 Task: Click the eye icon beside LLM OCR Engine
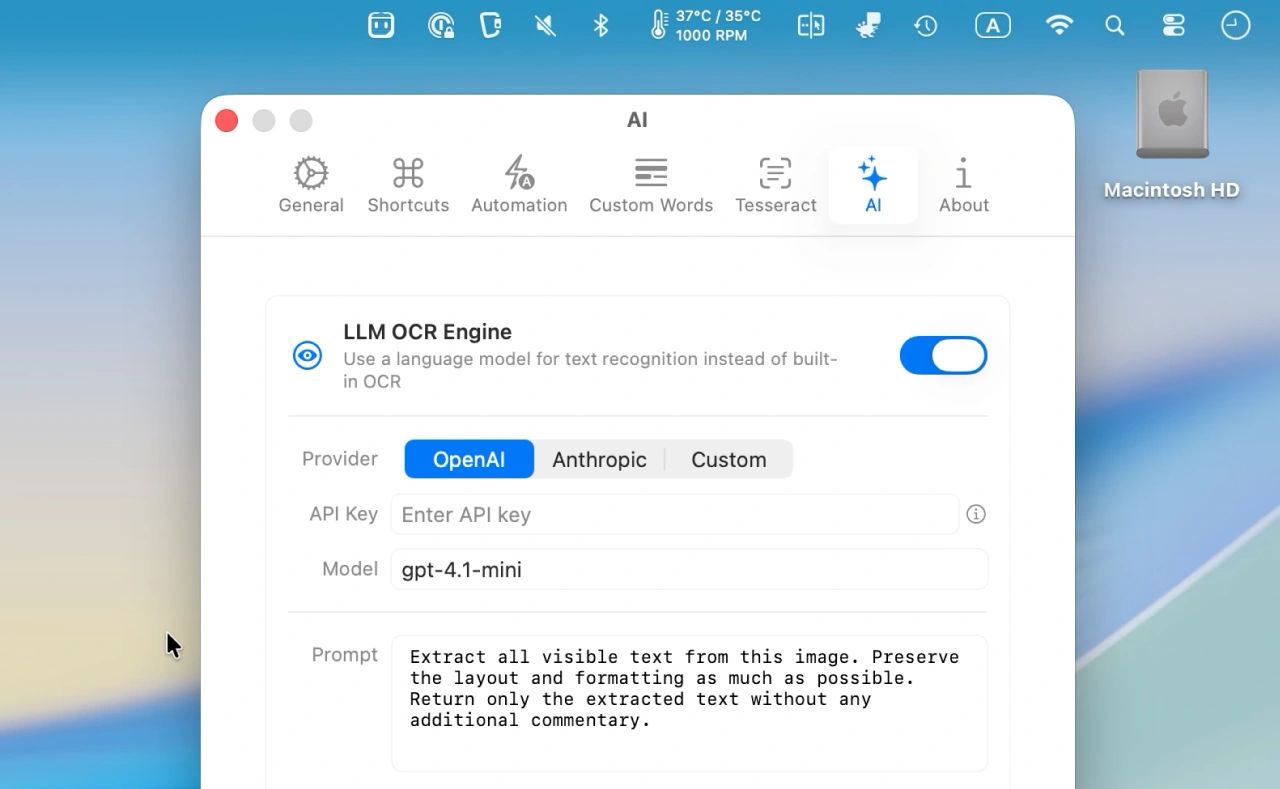click(x=307, y=355)
